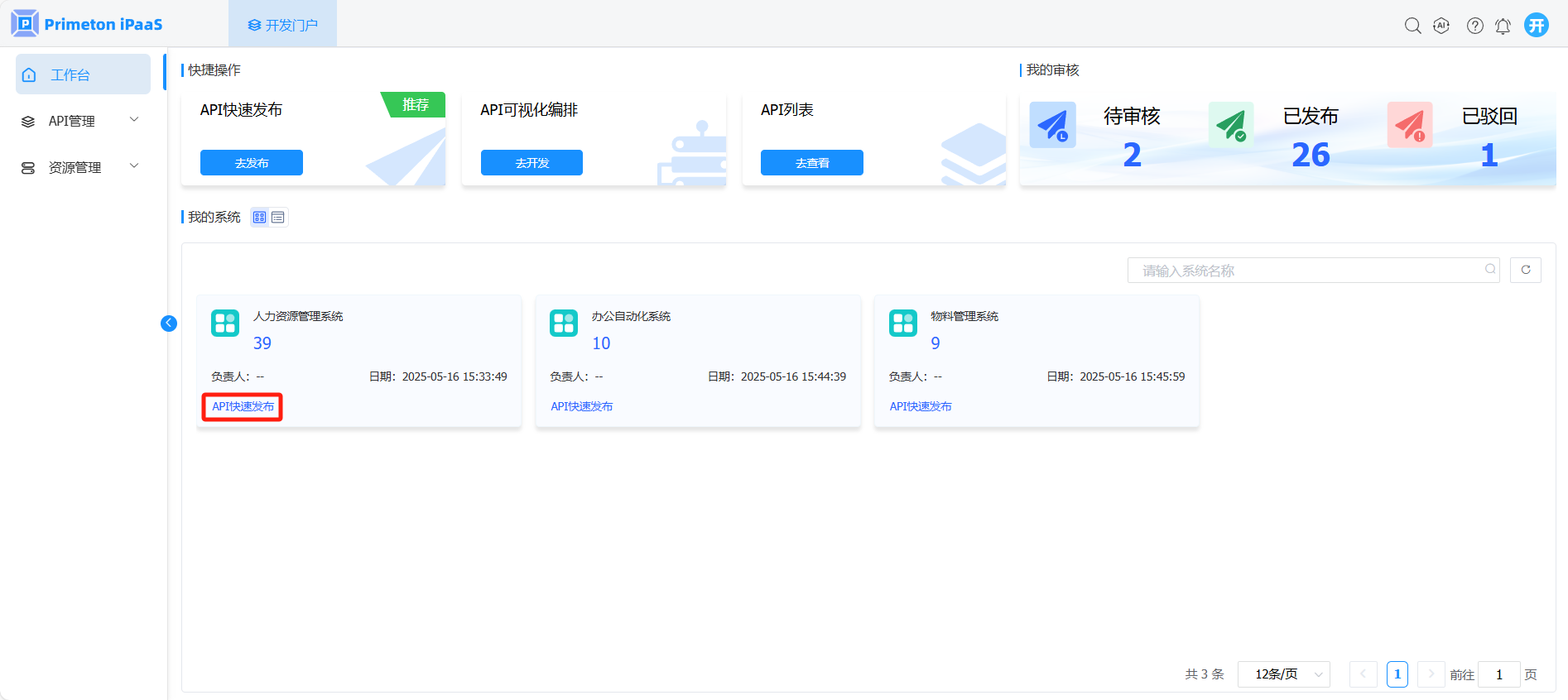Click the user avatar in top right
This screenshot has height=700, width=1568.
(x=1537, y=25)
